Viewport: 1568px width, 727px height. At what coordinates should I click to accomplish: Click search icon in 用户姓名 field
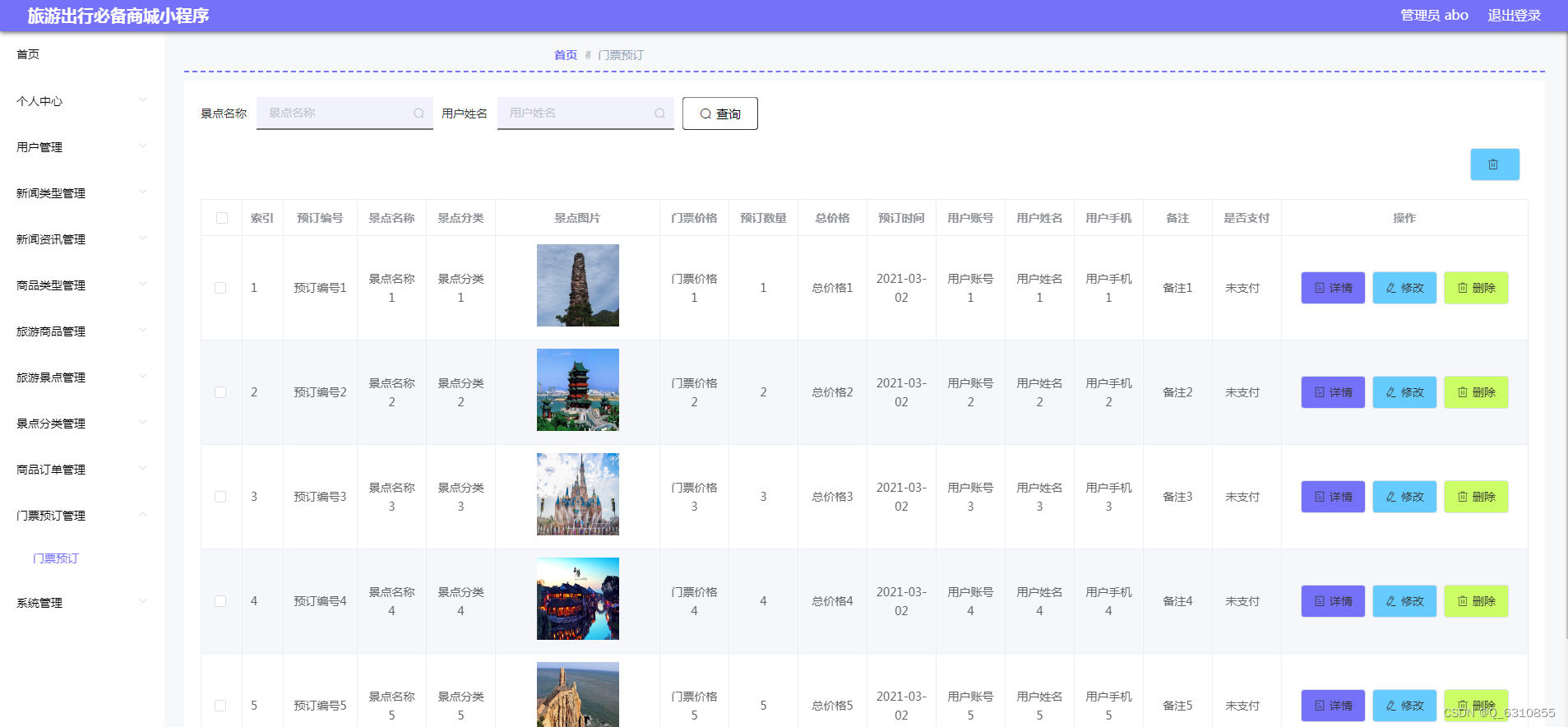coord(659,113)
